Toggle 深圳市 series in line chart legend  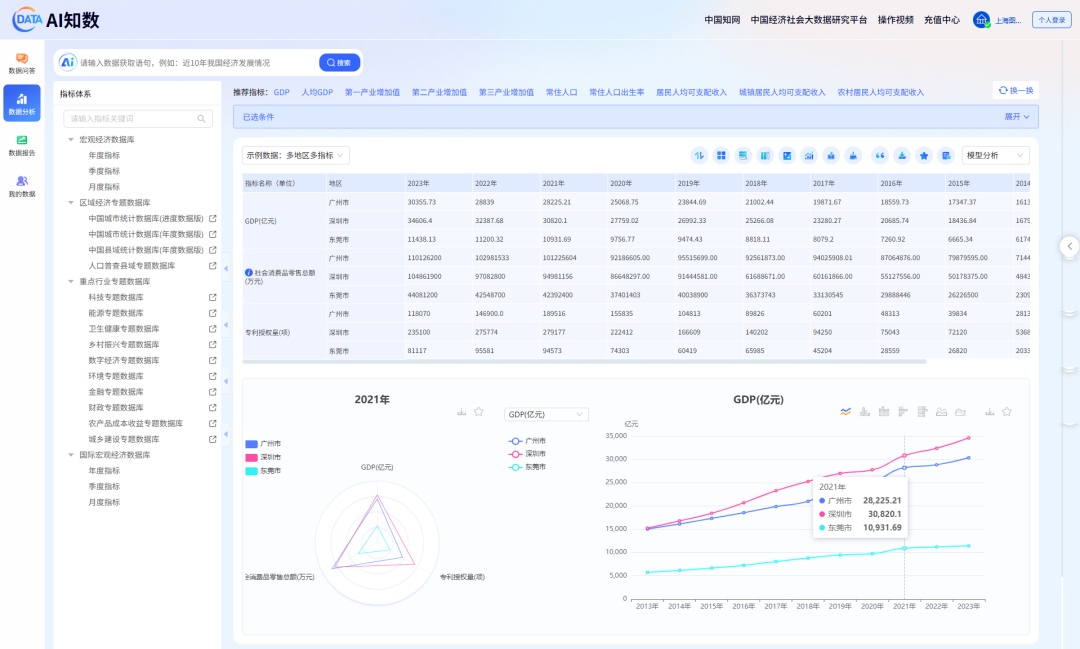[x=528, y=454]
